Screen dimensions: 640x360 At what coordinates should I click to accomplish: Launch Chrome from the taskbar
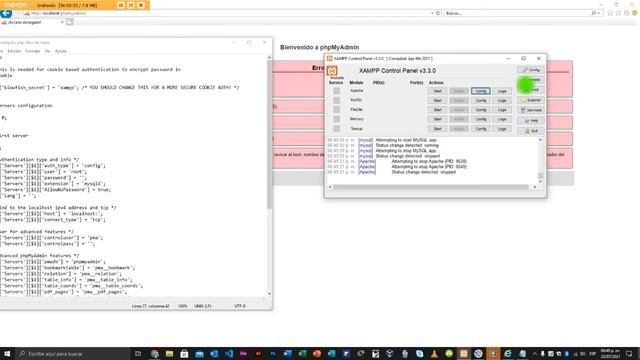(x=155, y=353)
